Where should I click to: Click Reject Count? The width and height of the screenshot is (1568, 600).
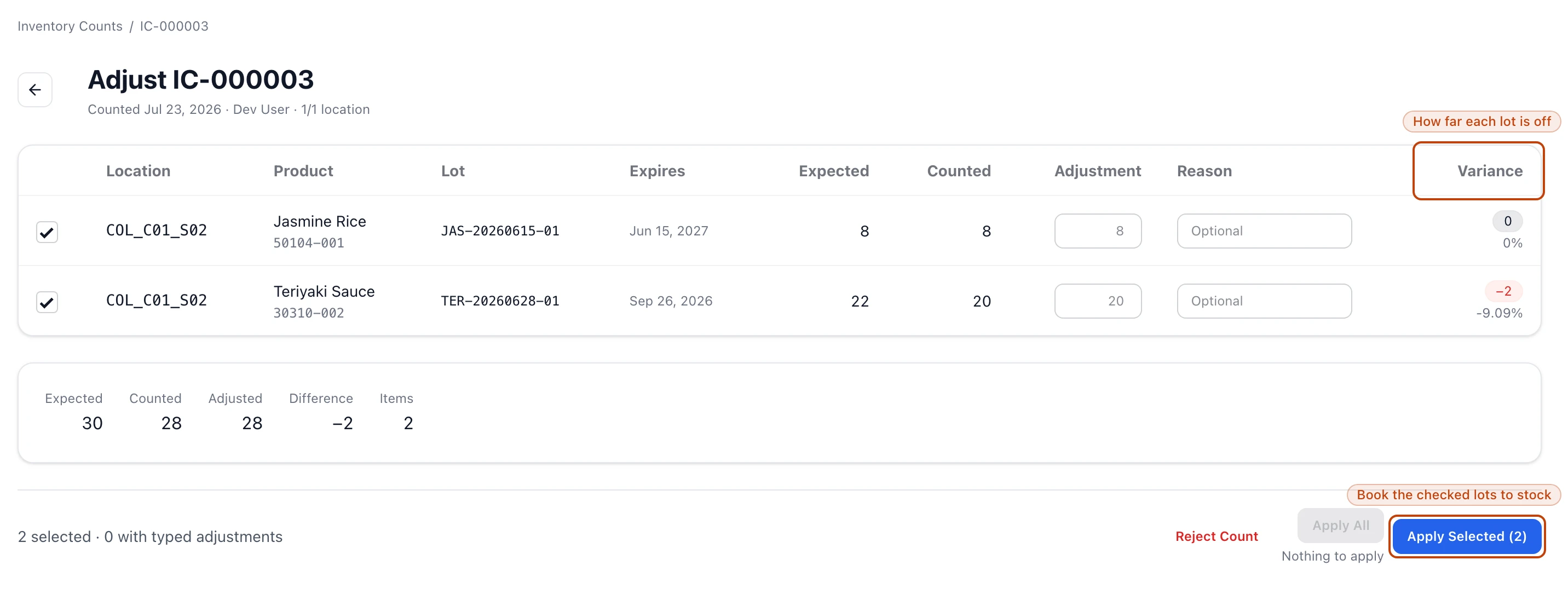tap(1216, 536)
